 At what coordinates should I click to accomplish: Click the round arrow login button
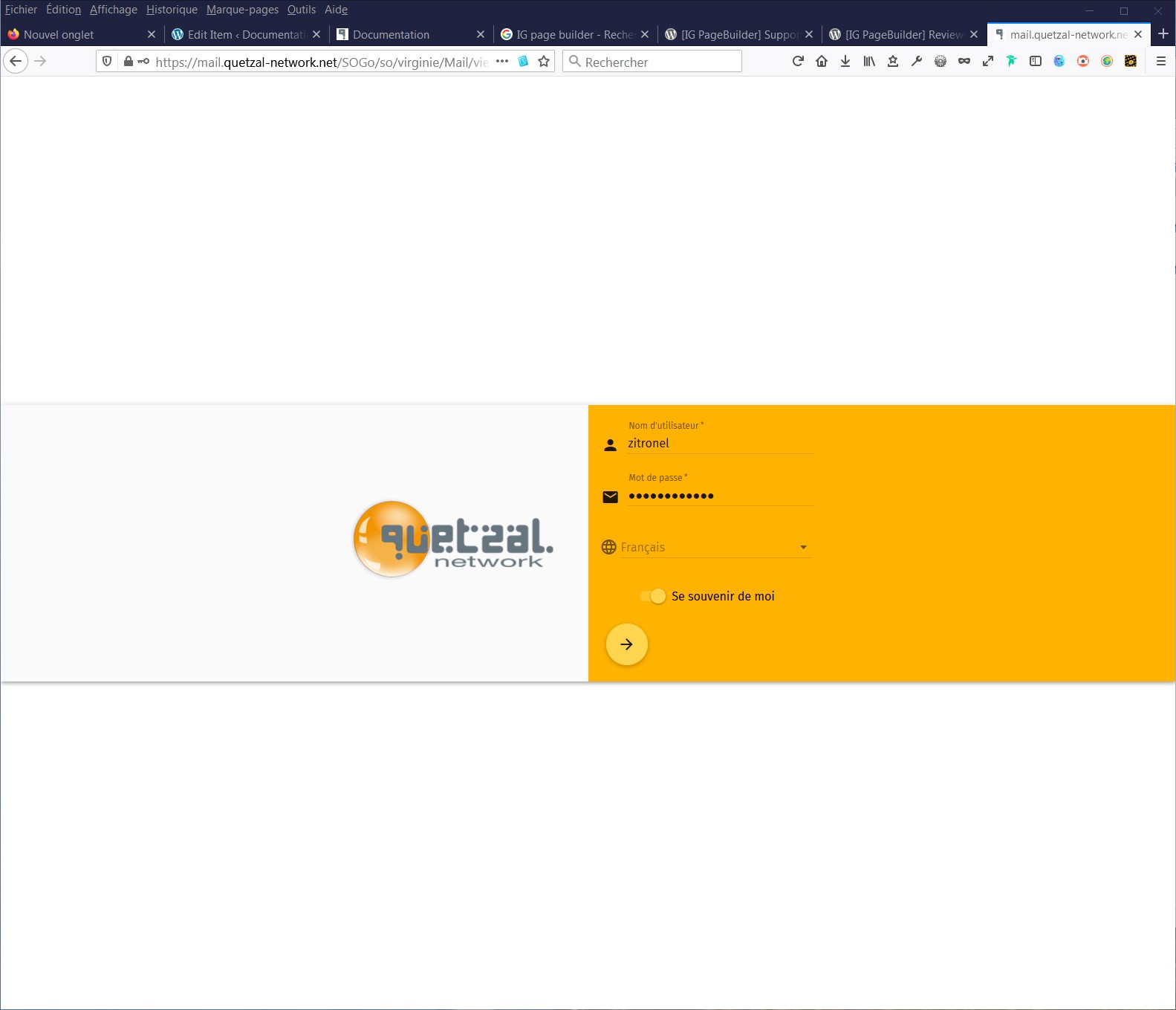[627, 644]
